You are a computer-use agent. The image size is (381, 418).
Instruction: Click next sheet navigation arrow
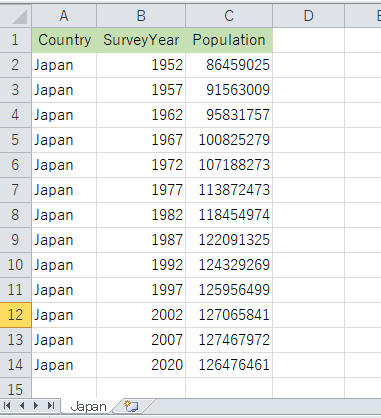tap(36, 406)
